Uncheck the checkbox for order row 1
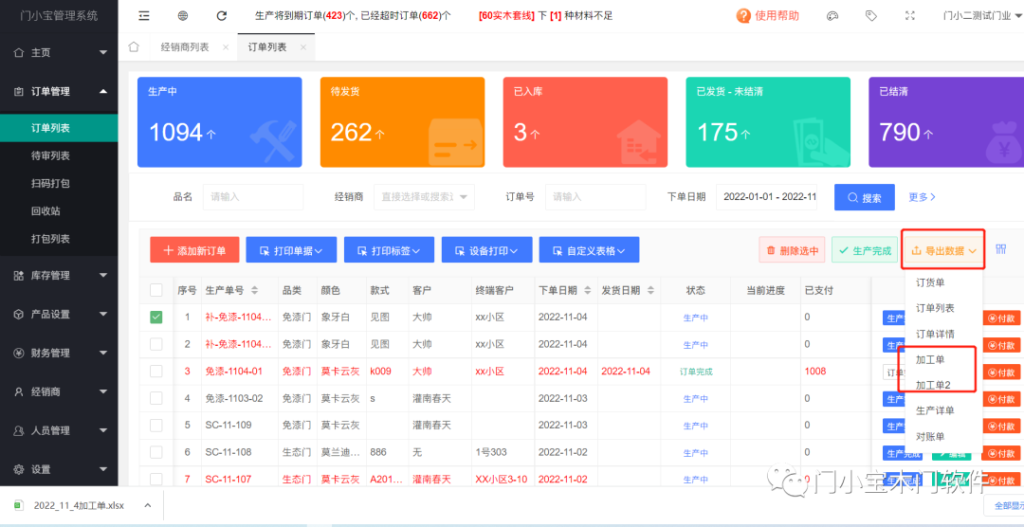Screen dimensions: 1024x527 156,317
